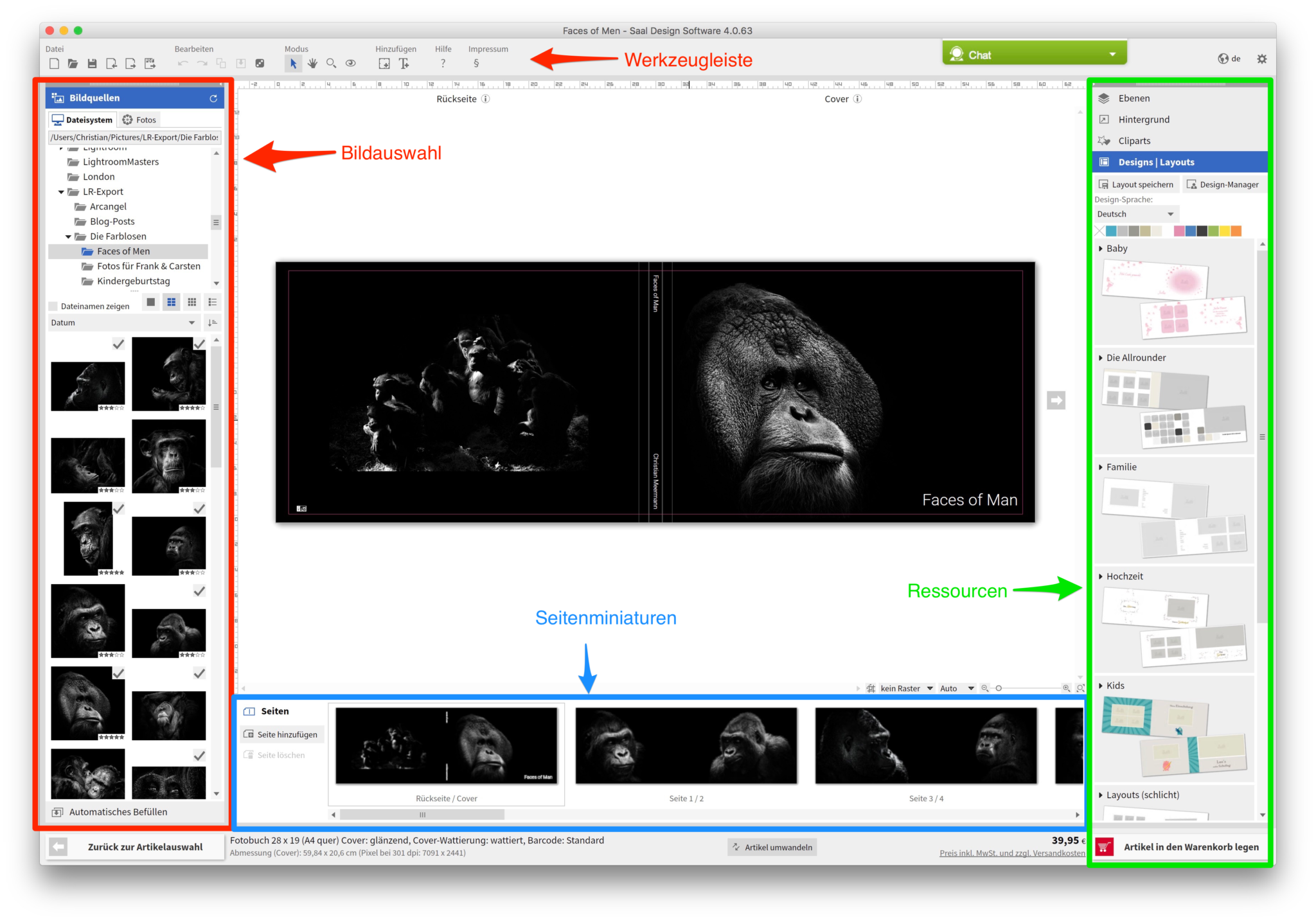The height and width of the screenshot is (922, 1316).
Task: Pick the pink design color swatch
Action: [1179, 231]
